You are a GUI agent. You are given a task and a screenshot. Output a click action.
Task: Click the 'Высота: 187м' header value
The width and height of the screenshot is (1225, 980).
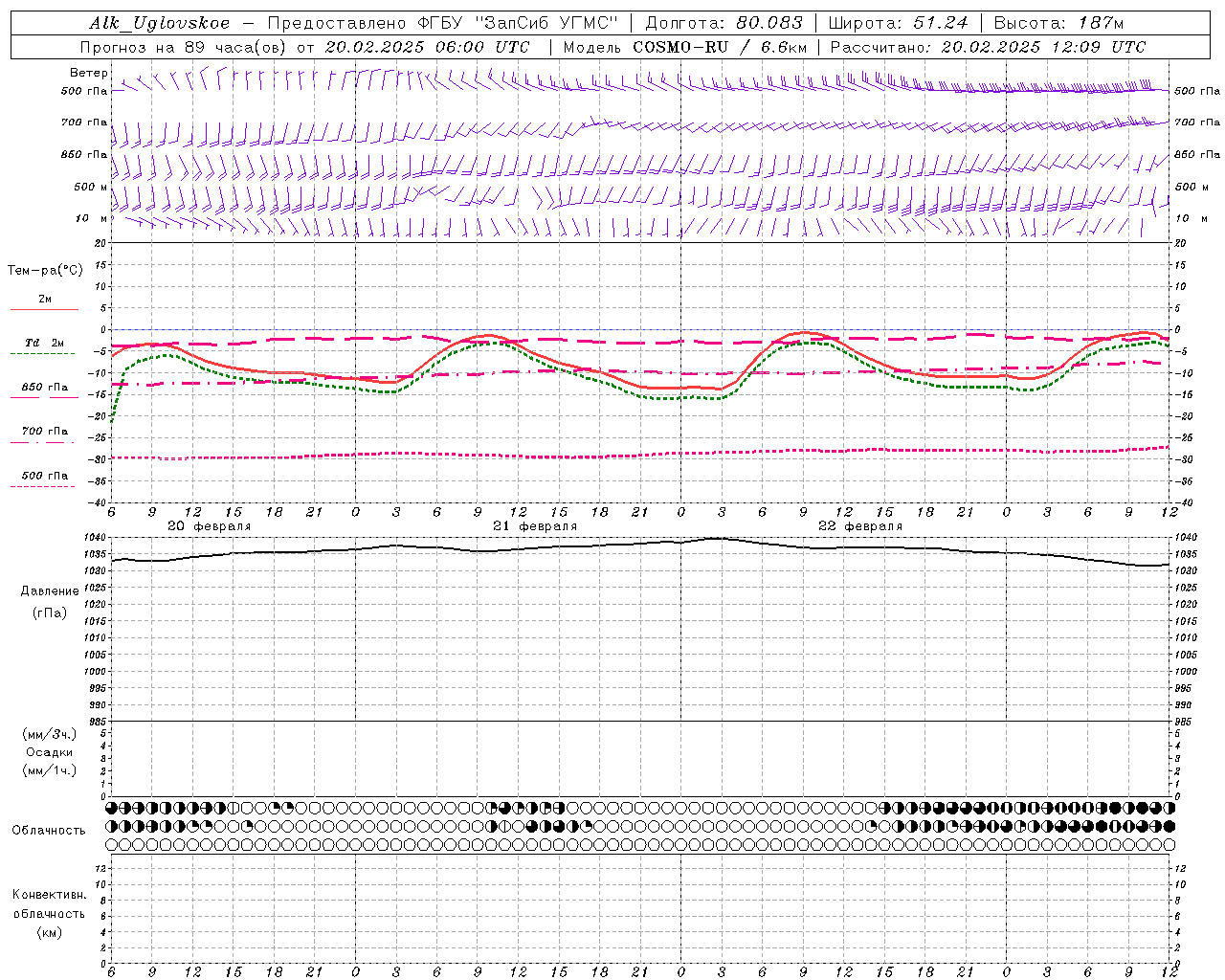[1059, 23]
